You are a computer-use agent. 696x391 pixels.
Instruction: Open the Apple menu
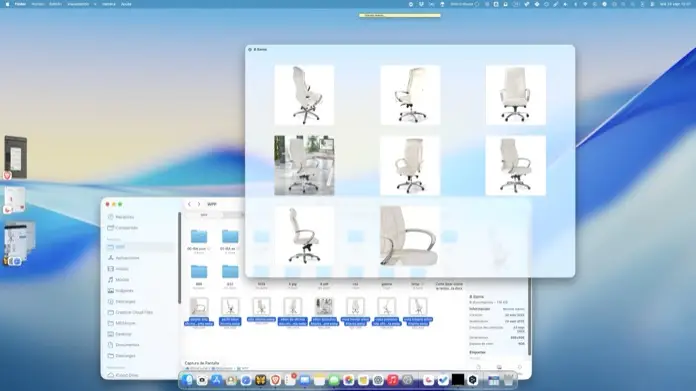pos(7,4)
